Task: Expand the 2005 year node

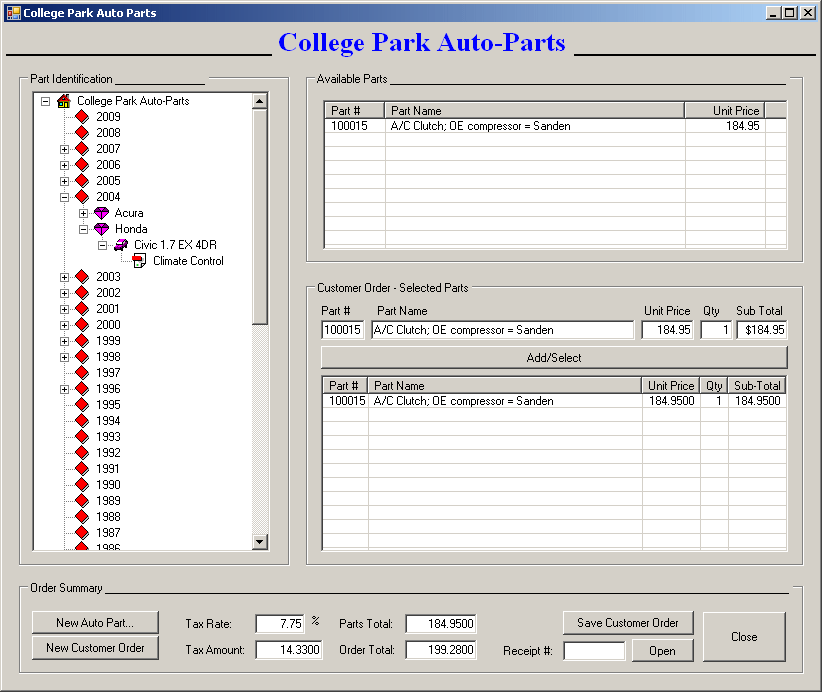Action: [x=64, y=181]
